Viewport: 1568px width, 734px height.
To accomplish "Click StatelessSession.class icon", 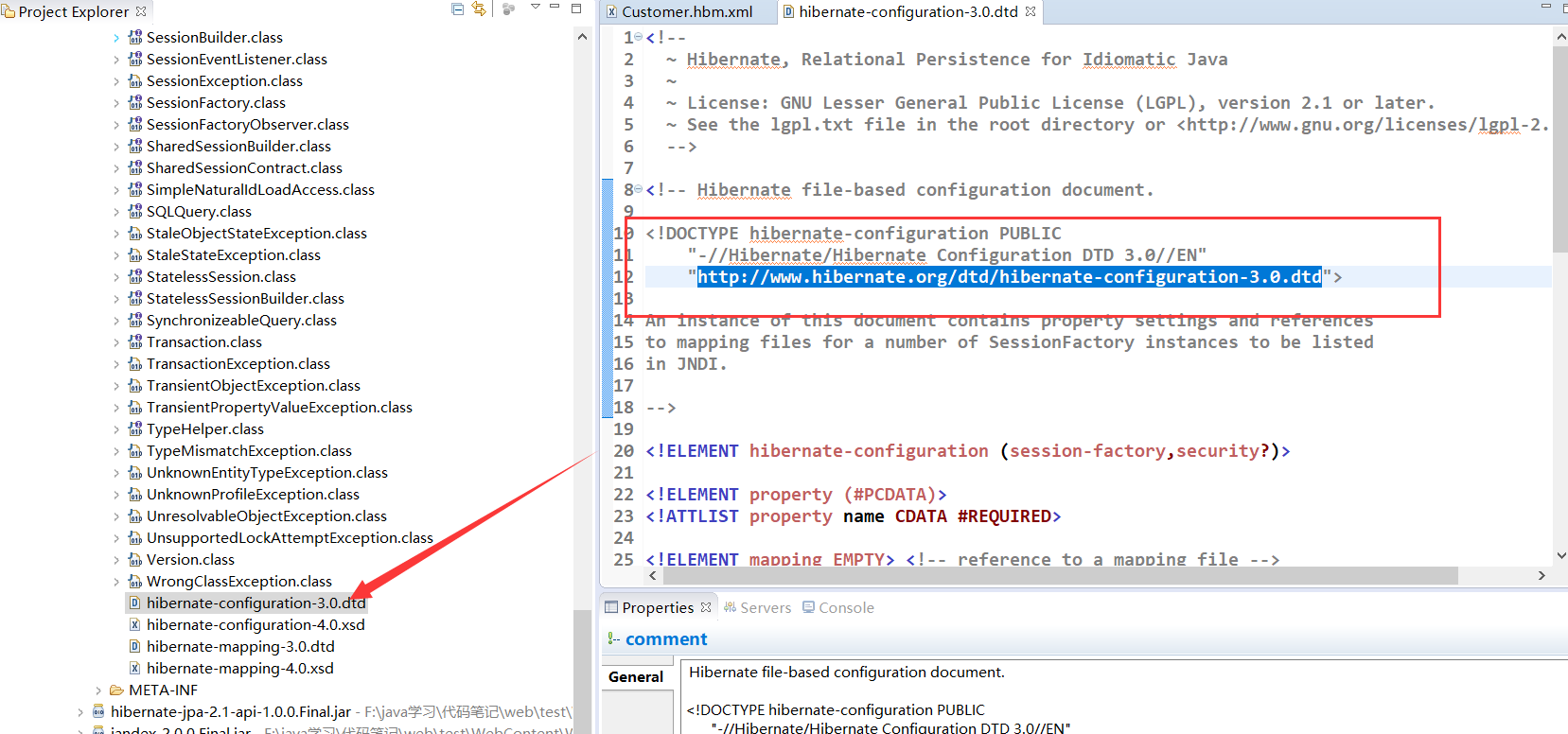I will [135, 276].
